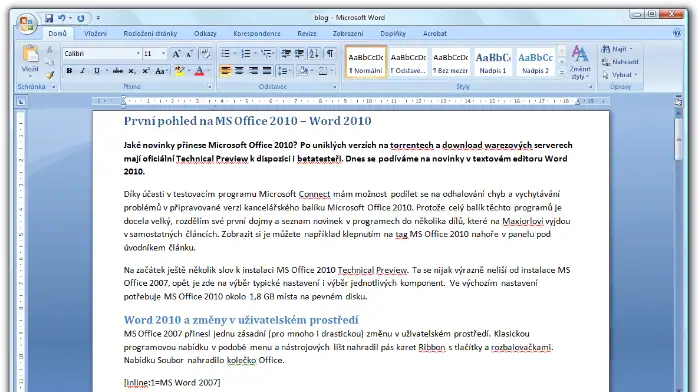Apply the bulleted list icon
Image resolution: width=698 pixels, height=392 pixels.
tap(226, 54)
